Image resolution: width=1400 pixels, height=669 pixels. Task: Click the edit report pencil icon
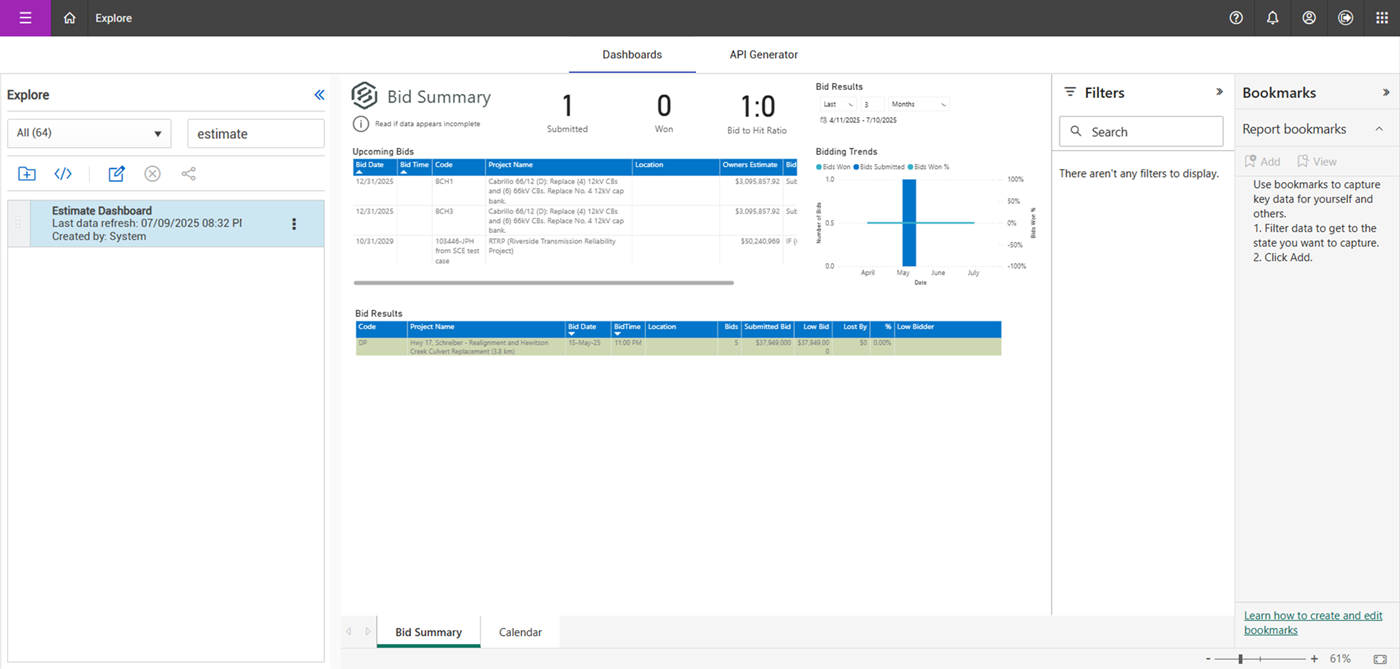[x=116, y=174]
